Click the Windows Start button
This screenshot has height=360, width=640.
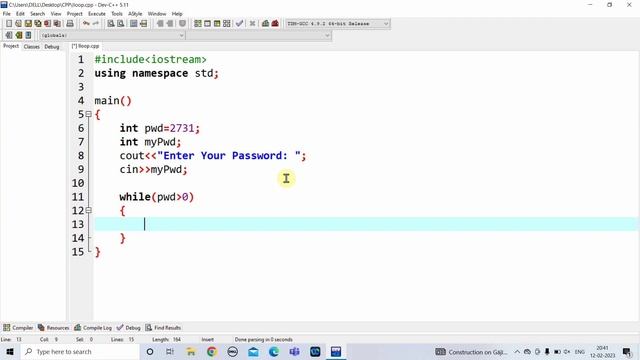(10, 352)
